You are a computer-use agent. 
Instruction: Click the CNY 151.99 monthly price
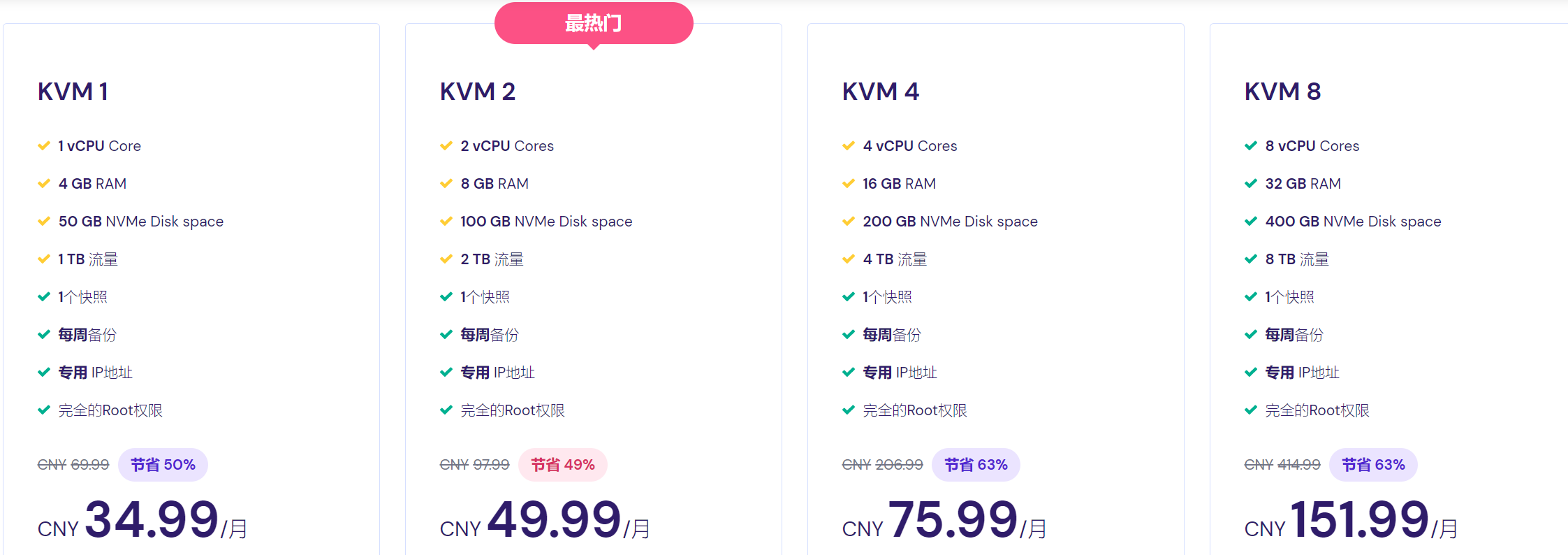pos(1351,521)
